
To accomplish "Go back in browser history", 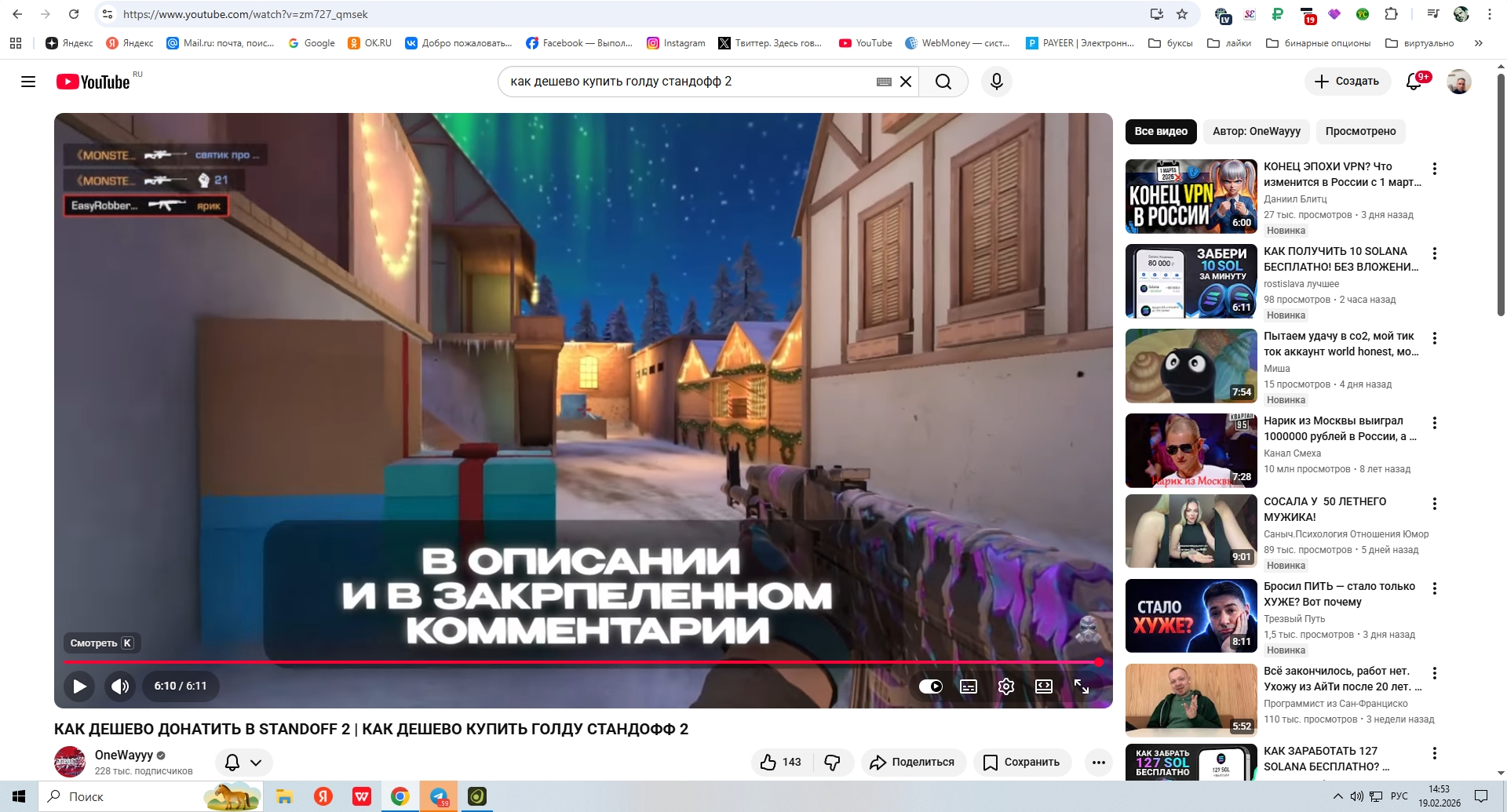I will click(17, 14).
